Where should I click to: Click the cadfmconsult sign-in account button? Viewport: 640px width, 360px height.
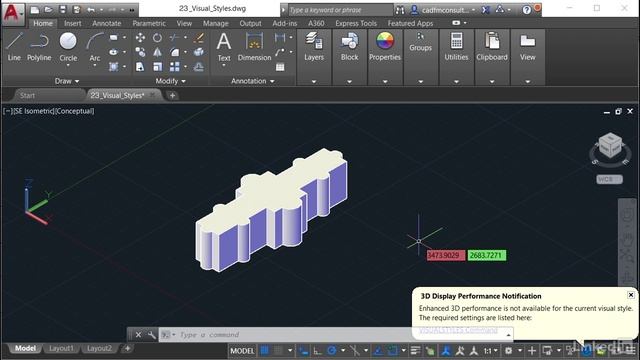click(x=444, y=9)
